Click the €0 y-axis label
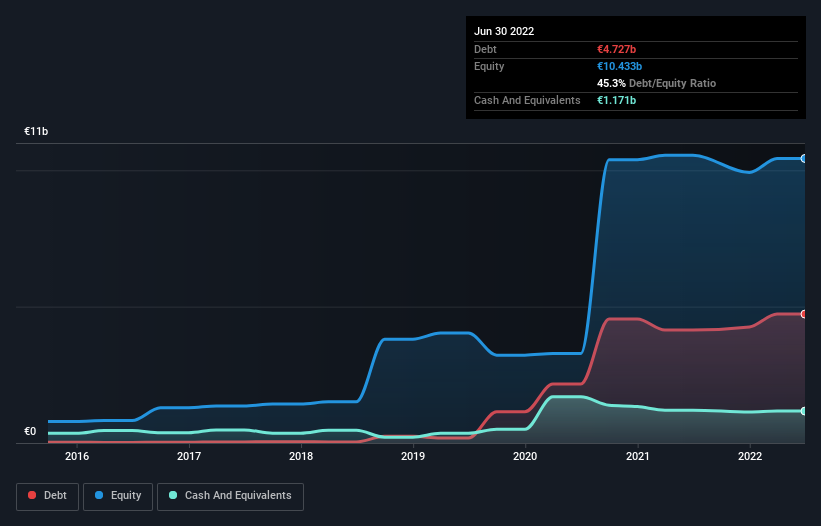Screen dimensions: 821x526 [x=30, y=432]
